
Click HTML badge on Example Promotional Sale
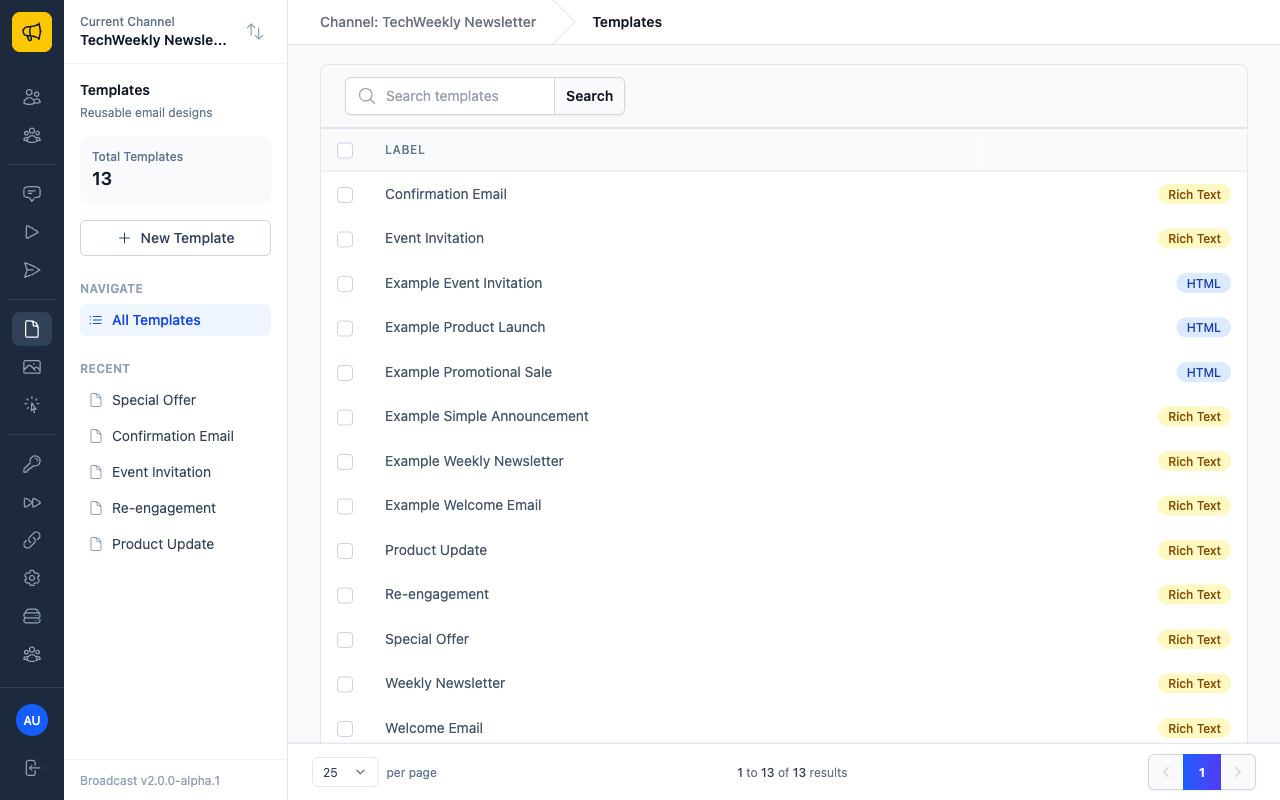pos(1203,373)
